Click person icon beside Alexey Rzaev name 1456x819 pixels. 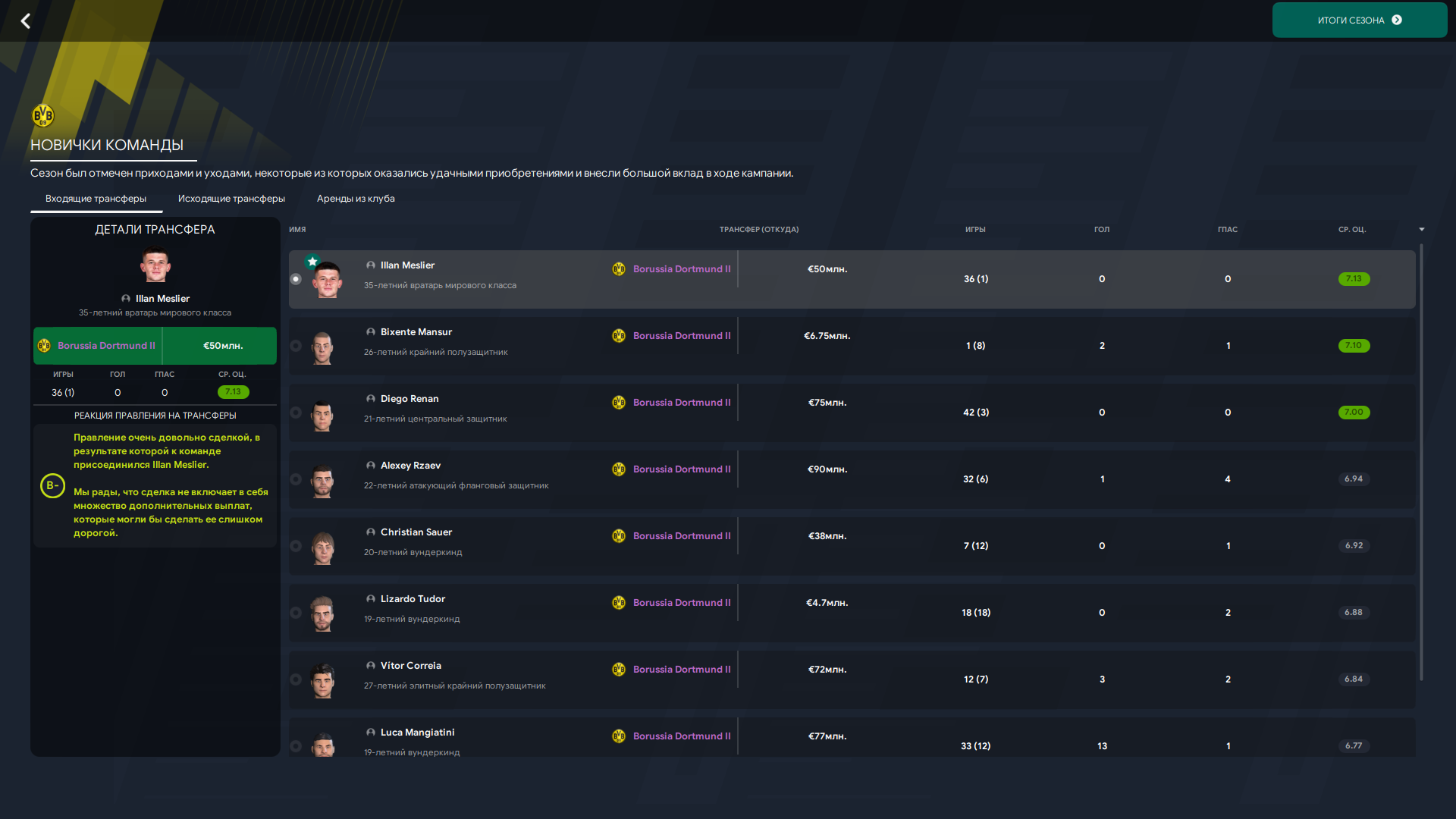pyautogui.click(x=371, y=466)
